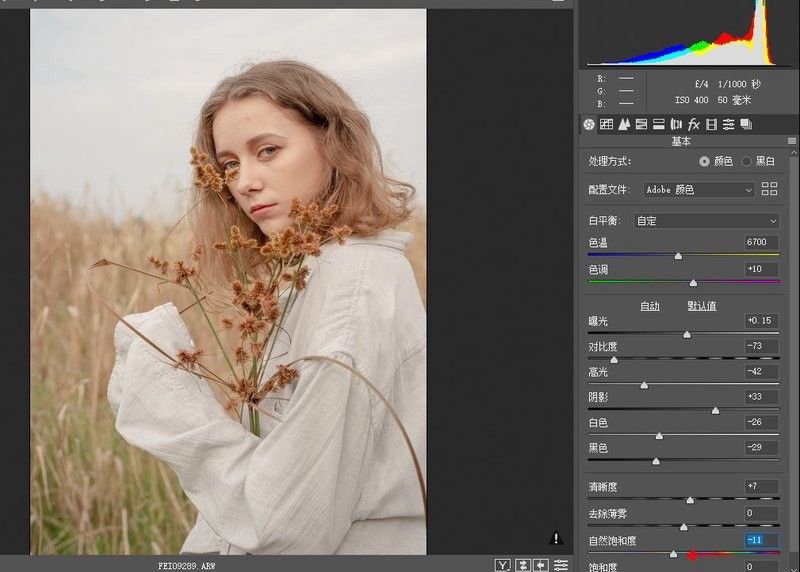Click the 色调 tint slider handle
Screen dimensions: 800x572
coord(693,282)
